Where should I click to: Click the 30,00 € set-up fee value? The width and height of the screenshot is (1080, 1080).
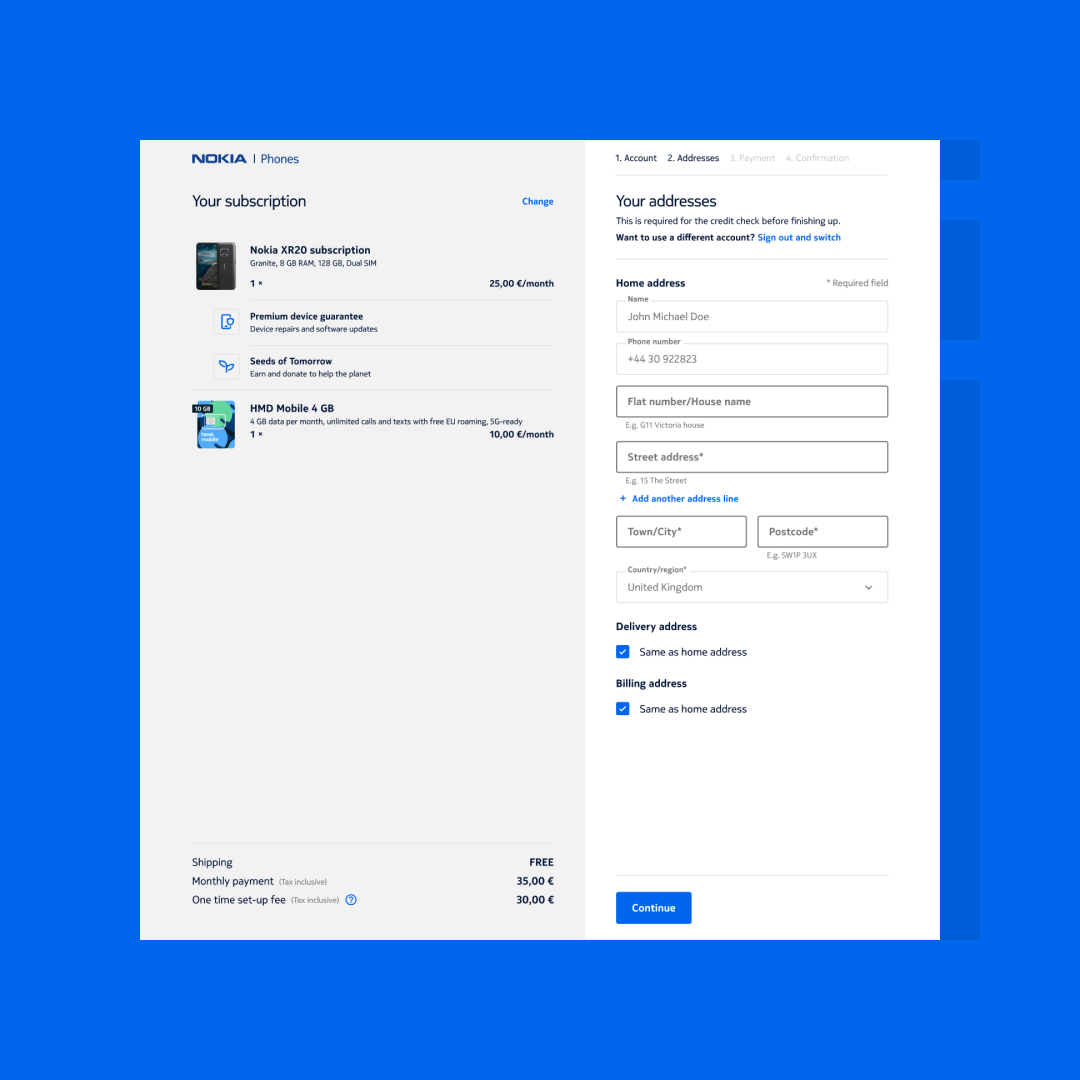(535, 900)
